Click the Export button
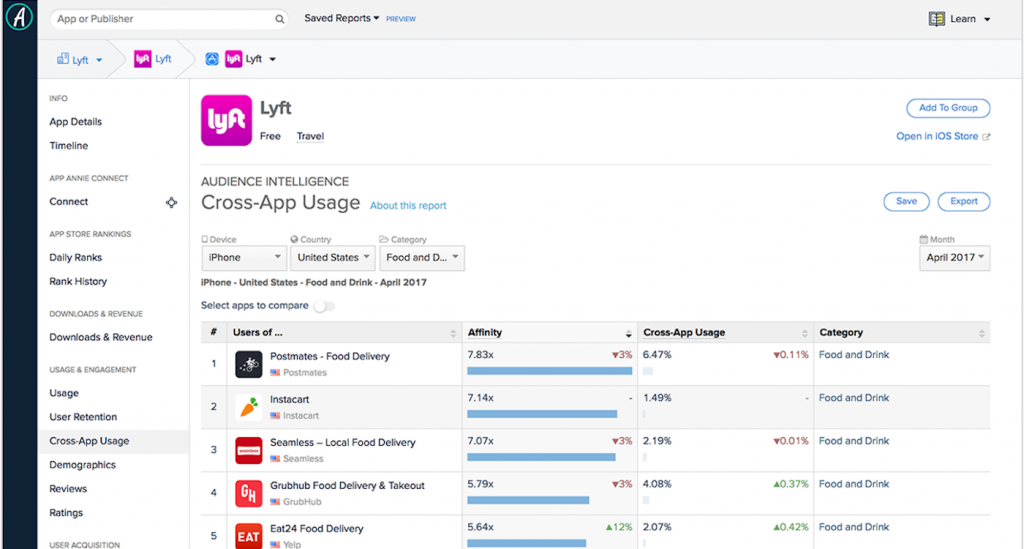The height and width of the screenshot is (549, 1024). (x=964, y=201)
